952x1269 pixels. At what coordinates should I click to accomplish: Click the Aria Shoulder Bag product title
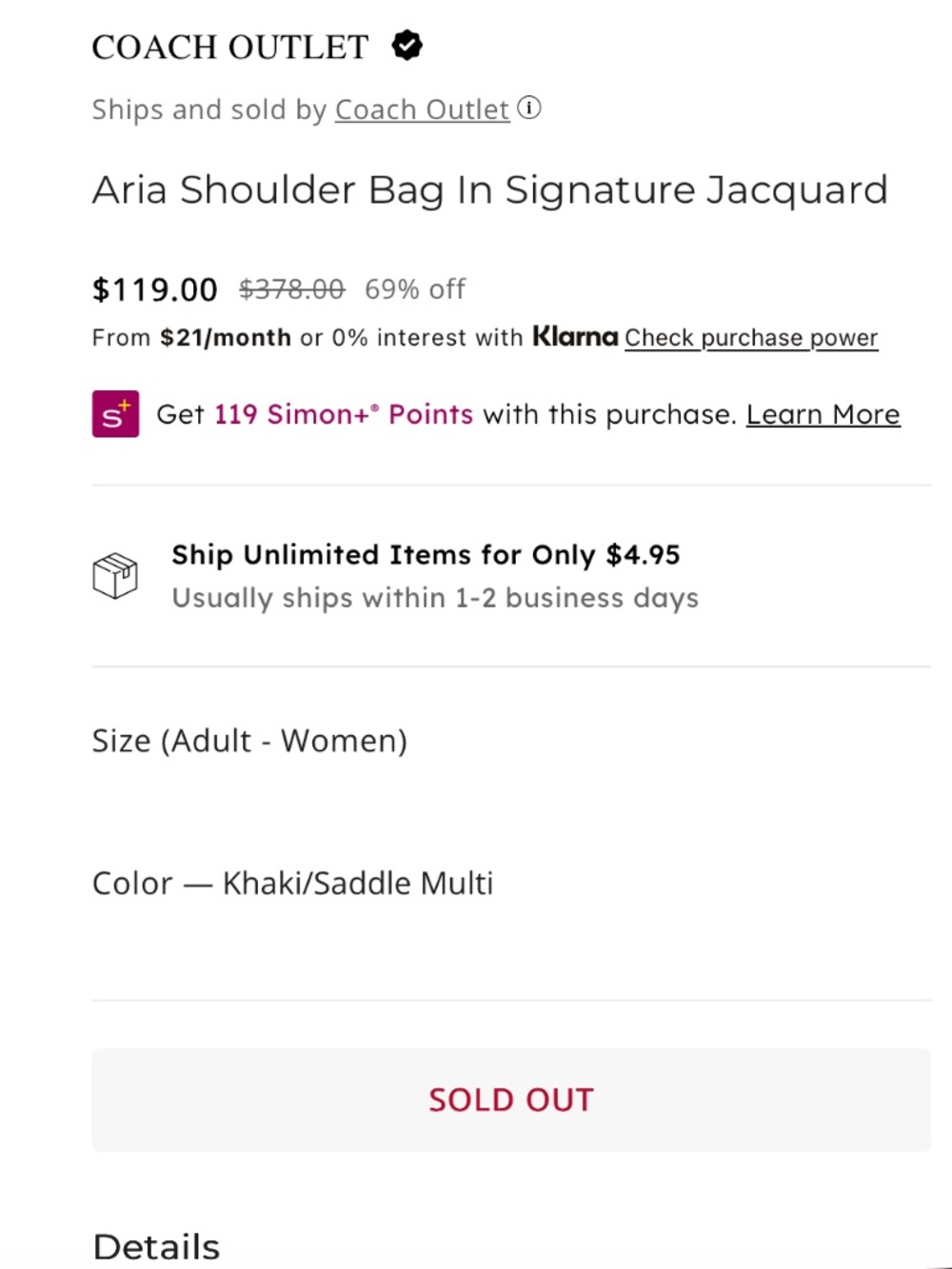(490, 189)
